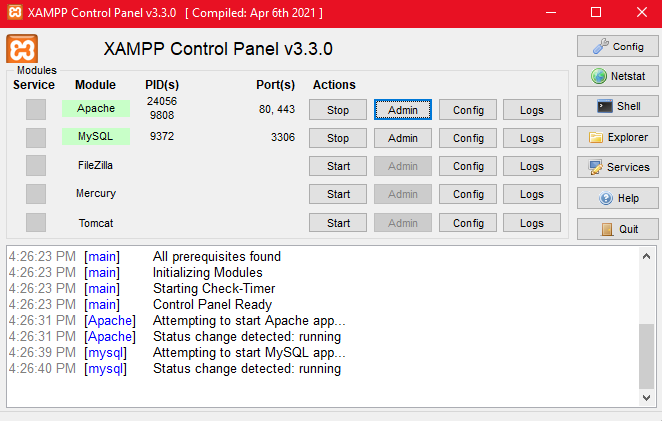Start the Tomcat module
Viewport: 662px width, 421px height.
[338, 223]
